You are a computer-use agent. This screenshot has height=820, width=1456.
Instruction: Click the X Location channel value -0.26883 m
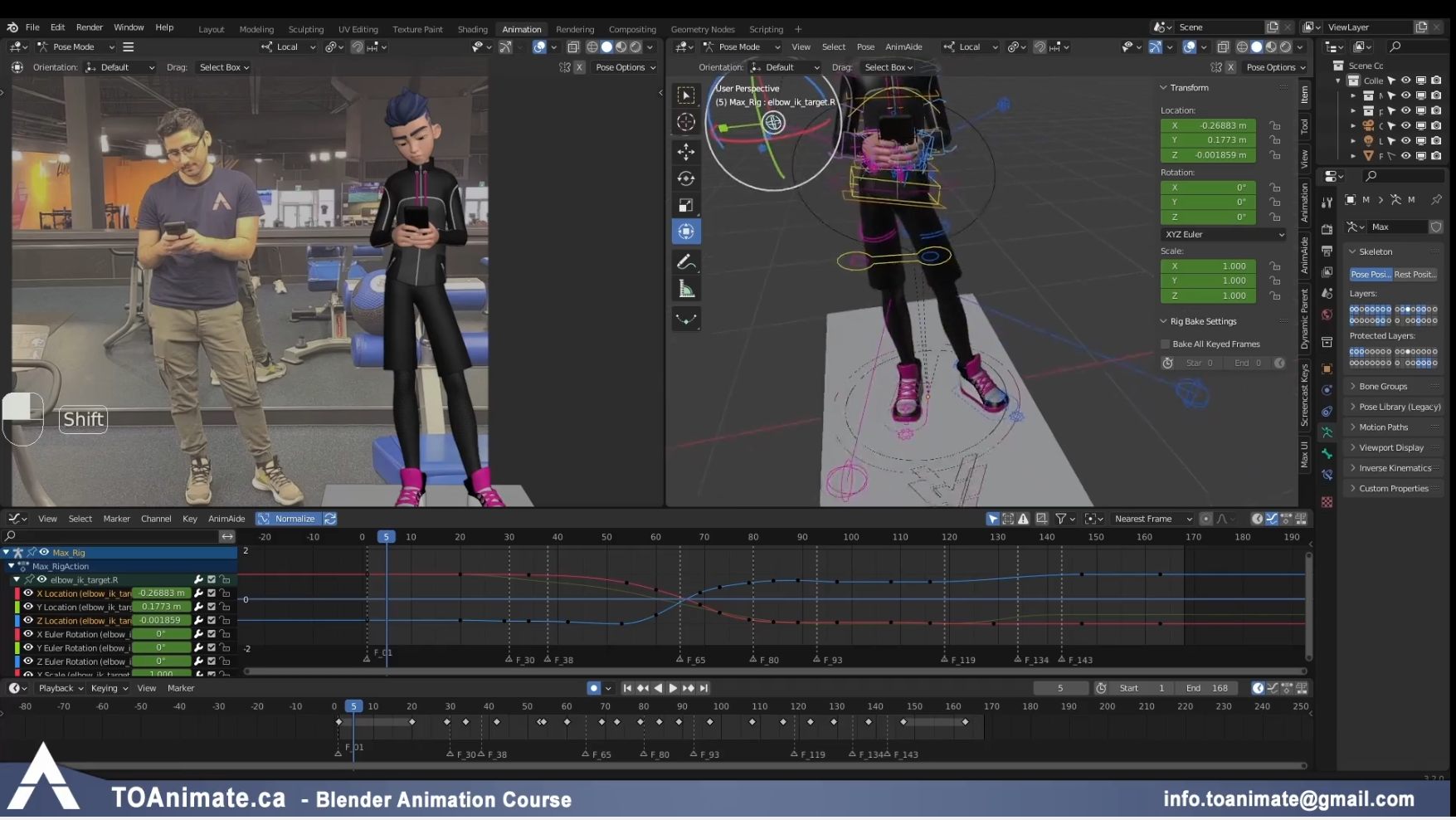click(x=161, y=593)
